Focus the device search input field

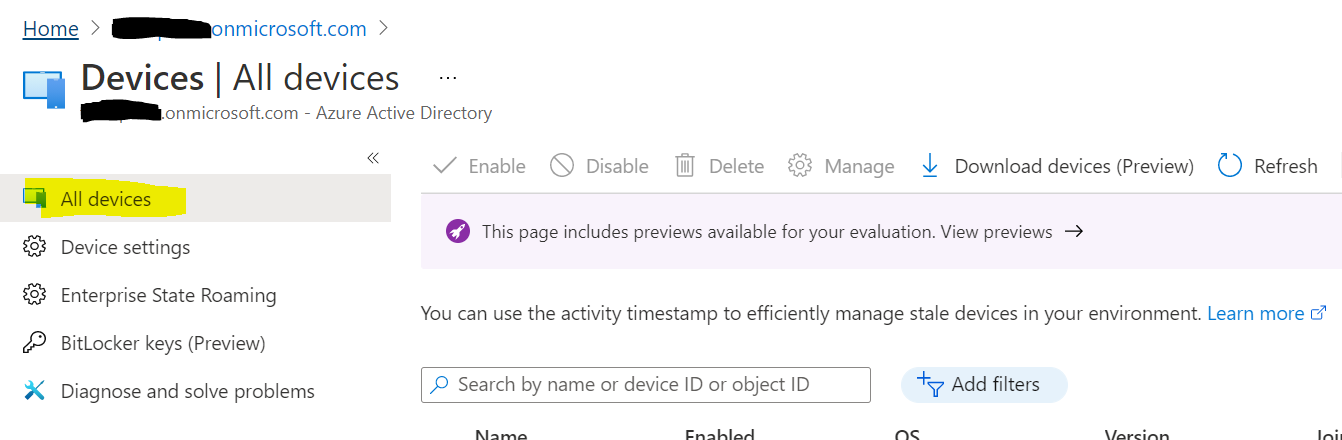pyautogui.click(x=646, y=385)
